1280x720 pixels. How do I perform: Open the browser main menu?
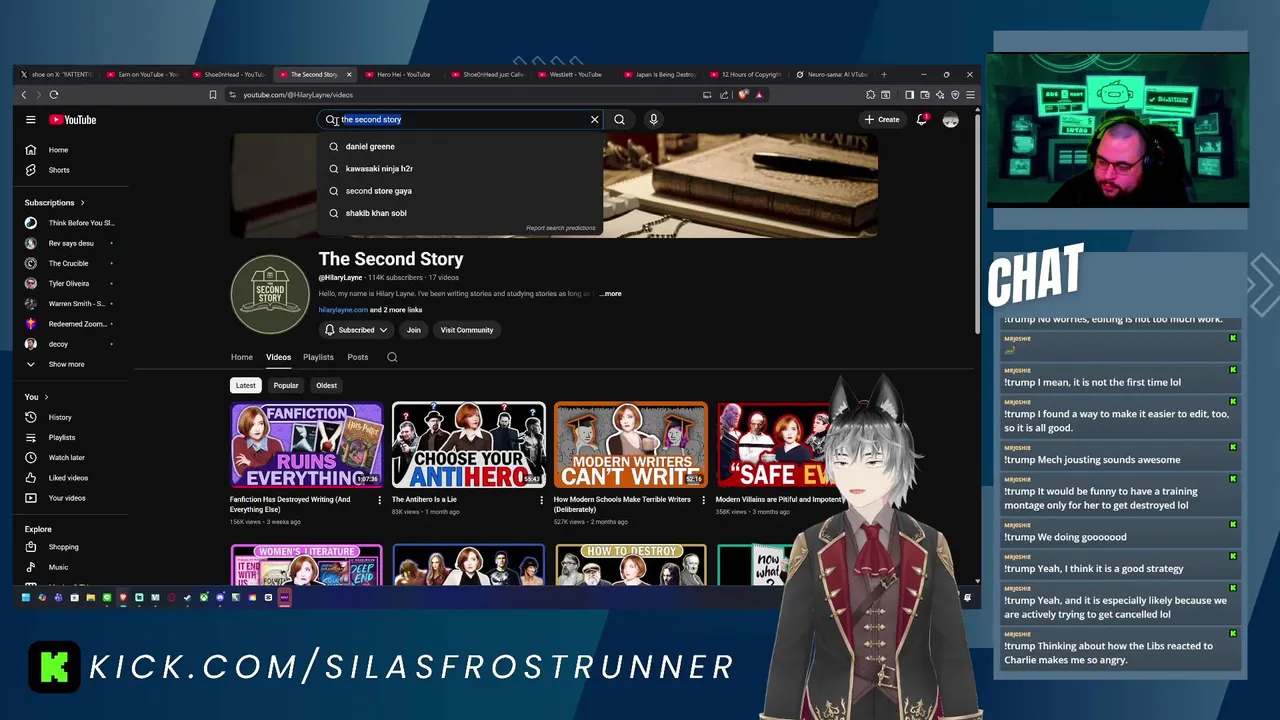970,95
